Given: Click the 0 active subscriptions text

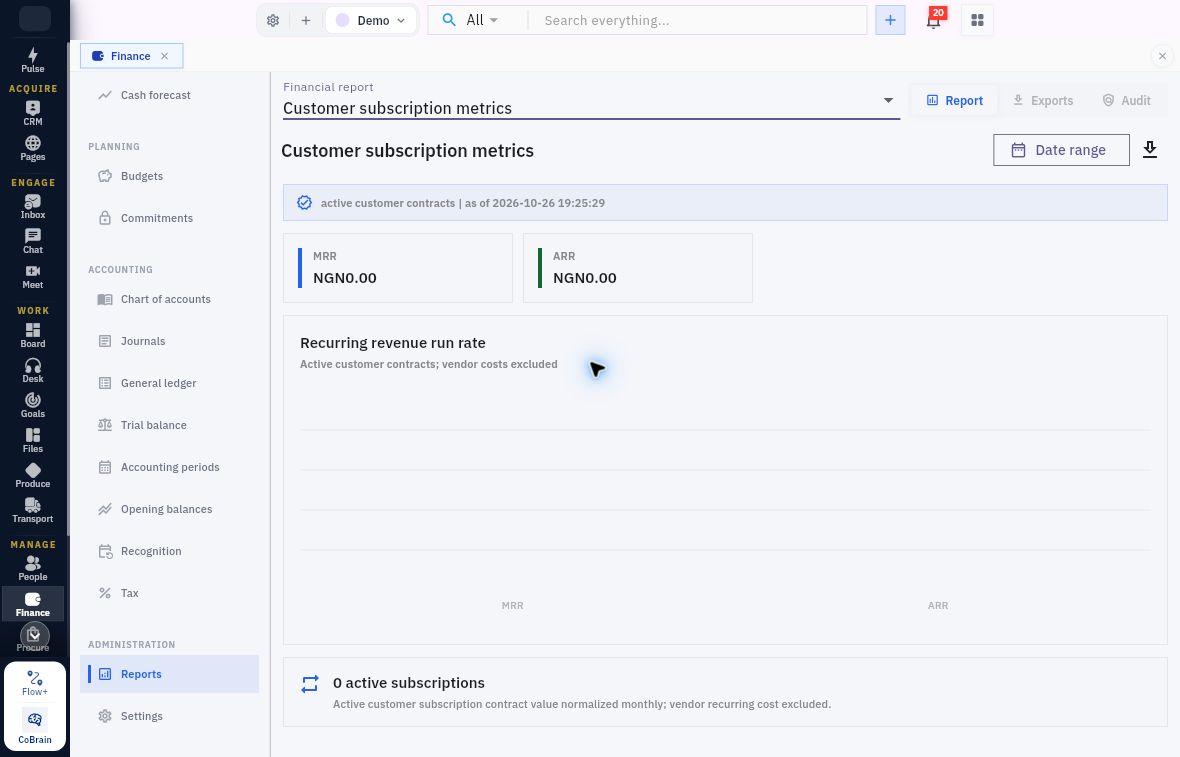Looking at the screenshot, I should click(x=409, y=683).
